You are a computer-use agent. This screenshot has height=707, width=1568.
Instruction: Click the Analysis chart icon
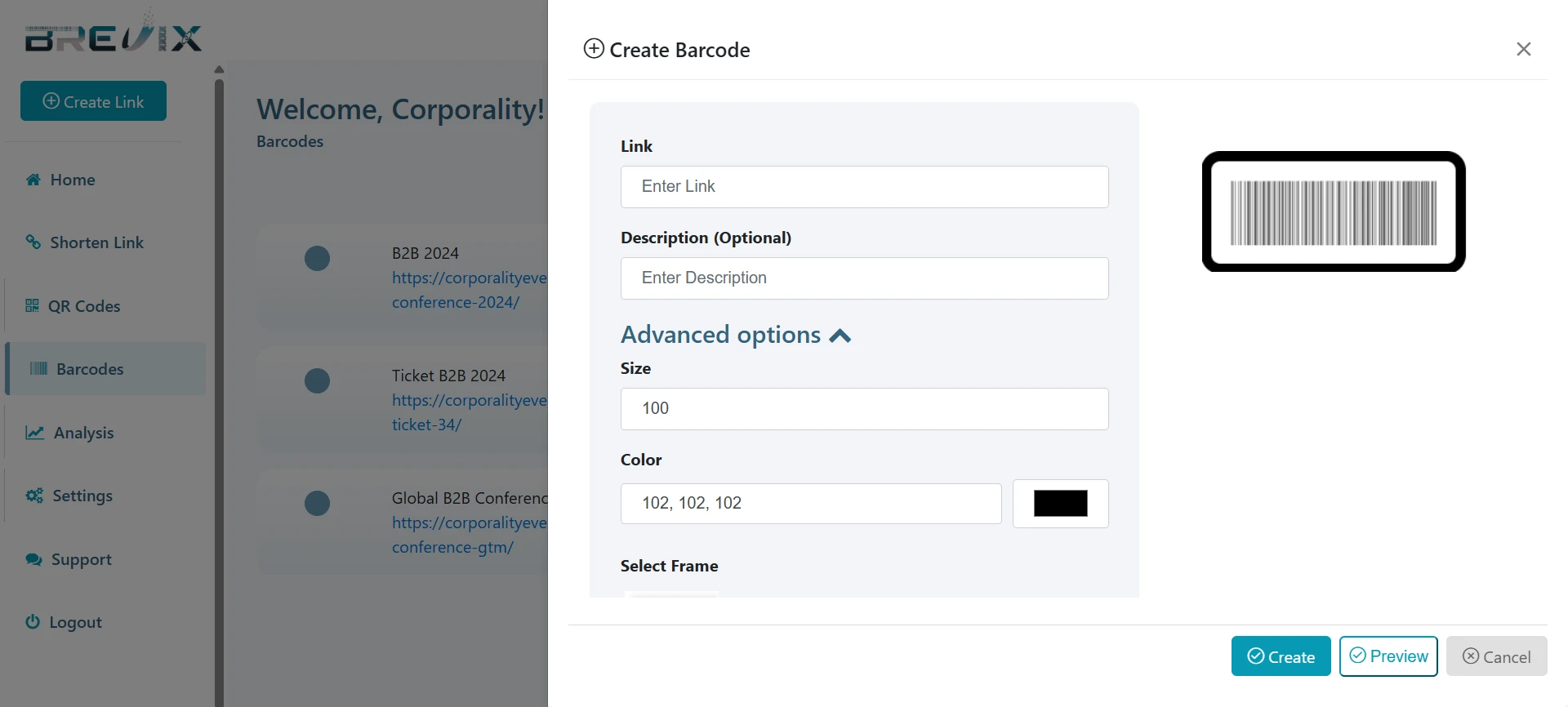34,433
